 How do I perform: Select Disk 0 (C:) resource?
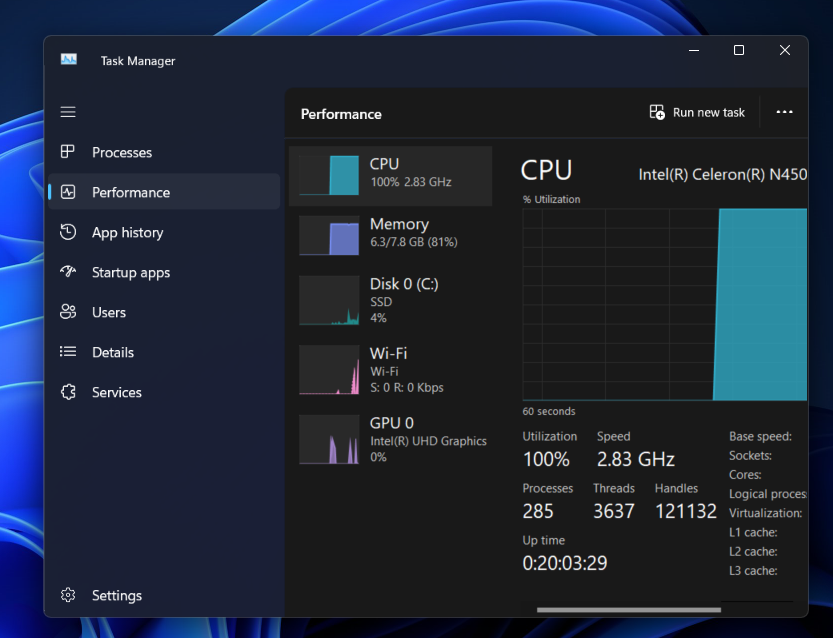pos(390,300)
